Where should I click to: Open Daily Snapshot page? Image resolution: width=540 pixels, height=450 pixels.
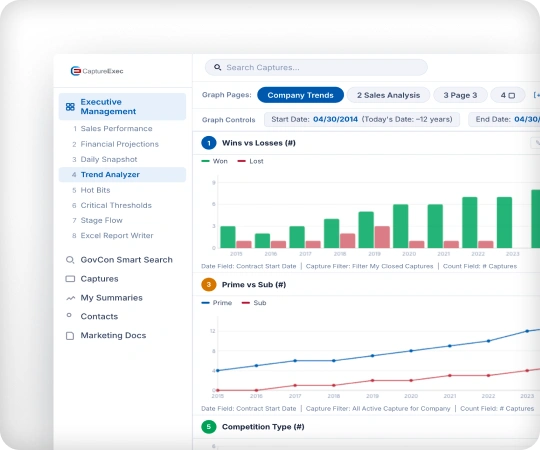click(108, 159)
